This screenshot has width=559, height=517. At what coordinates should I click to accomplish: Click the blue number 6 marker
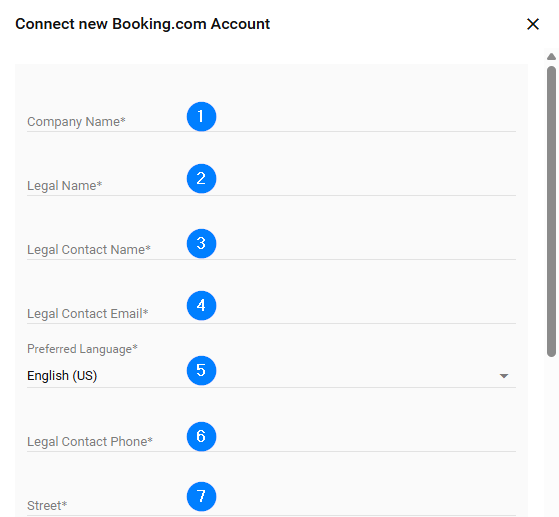click(201, 436)
